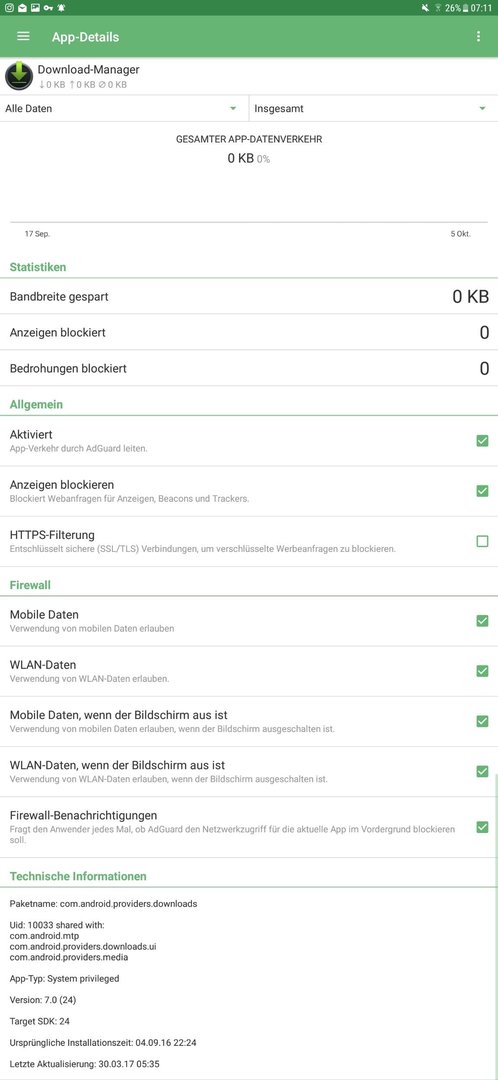The width and height of the screenshot is (498, 1080).
Task: Tap the battery indicator in status bar
Action: coord(466,8)
